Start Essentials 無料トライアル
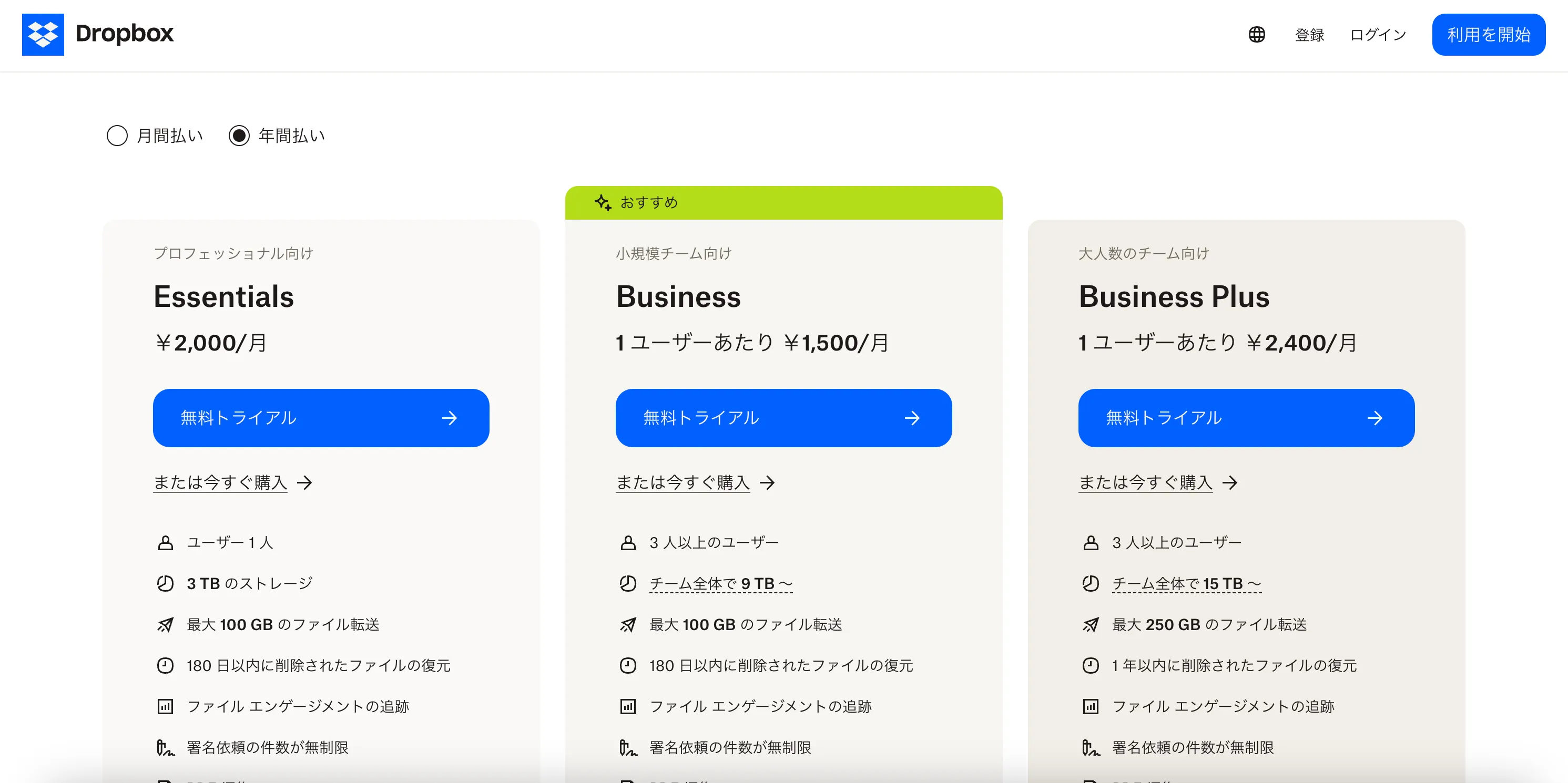1568x783 pixels. [321, 418]
